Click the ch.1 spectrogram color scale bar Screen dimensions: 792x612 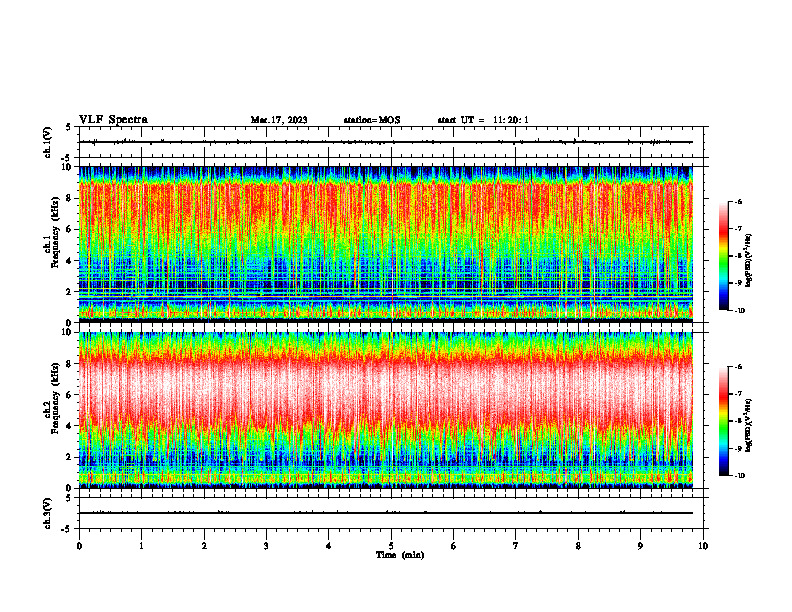pos(723,256)
